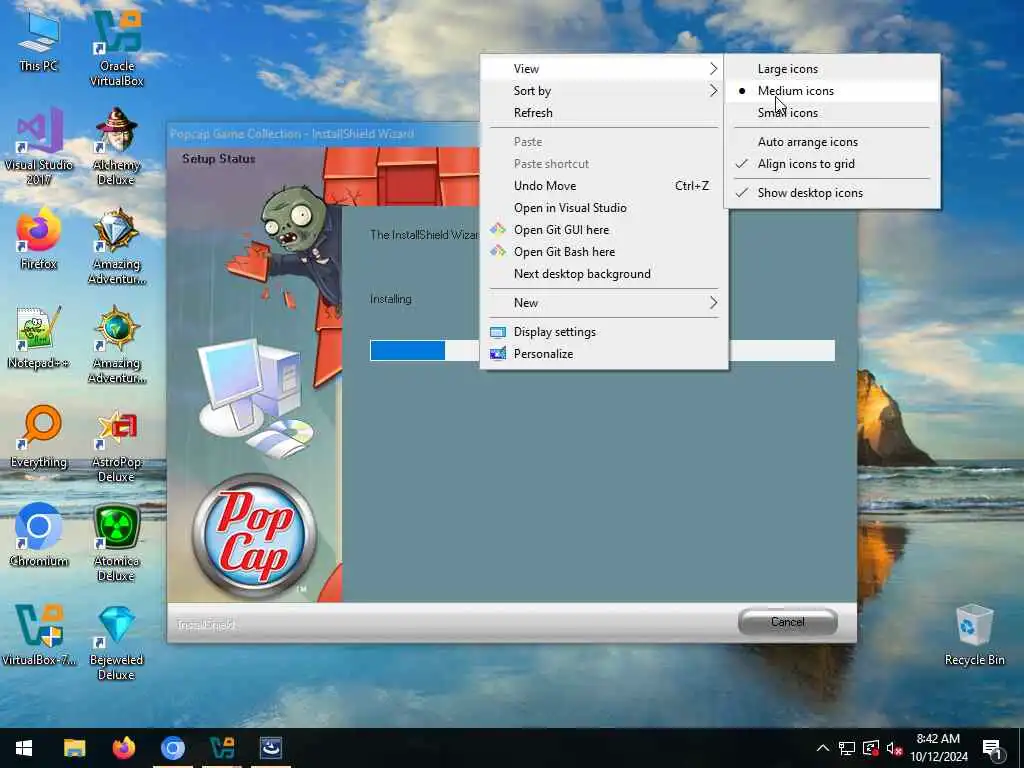Expand the Sort by submenu
The width and height of the screenshot is (1024, 768).
coord(604,91)
